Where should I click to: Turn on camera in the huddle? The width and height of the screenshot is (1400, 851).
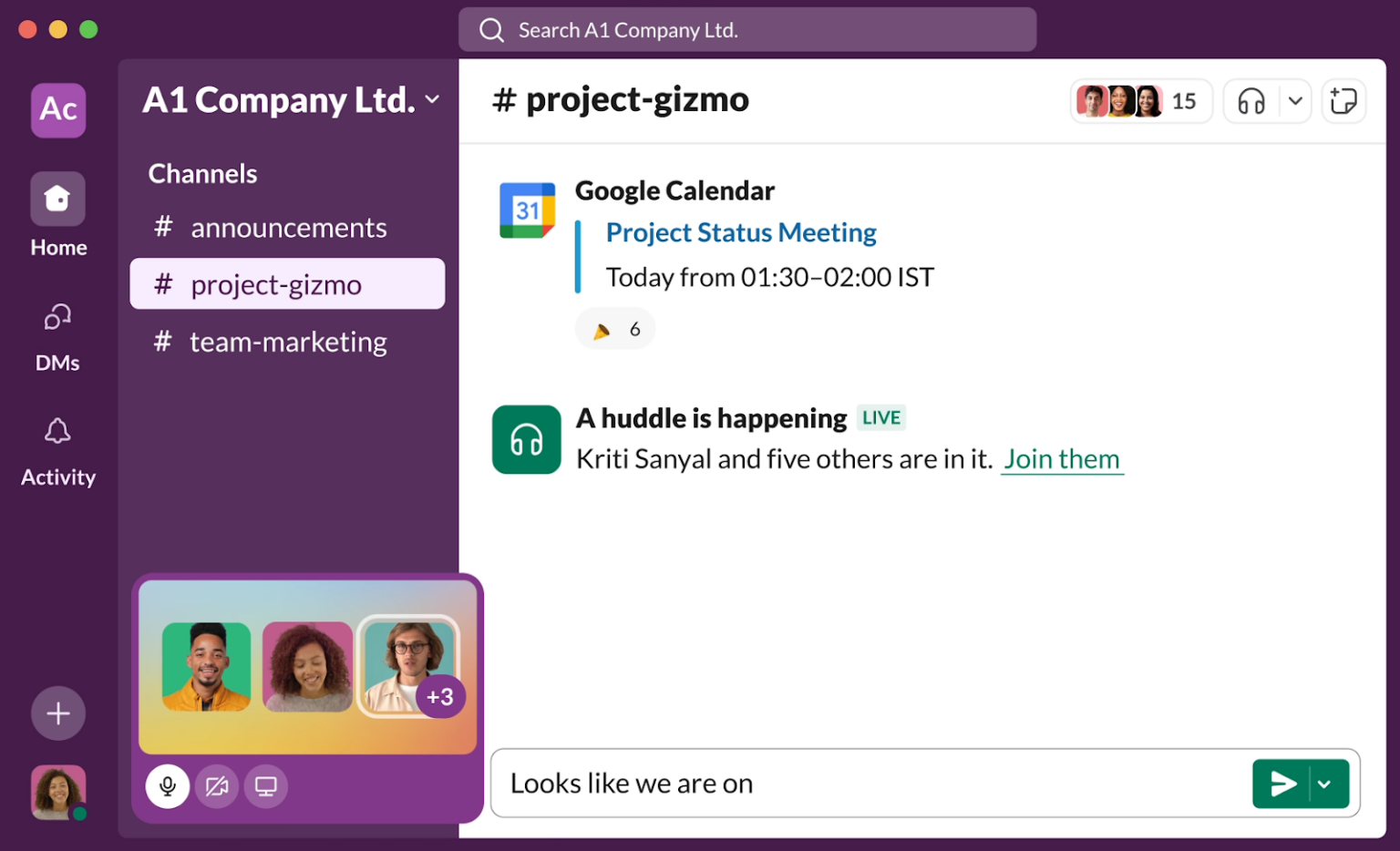click(217, 785)
